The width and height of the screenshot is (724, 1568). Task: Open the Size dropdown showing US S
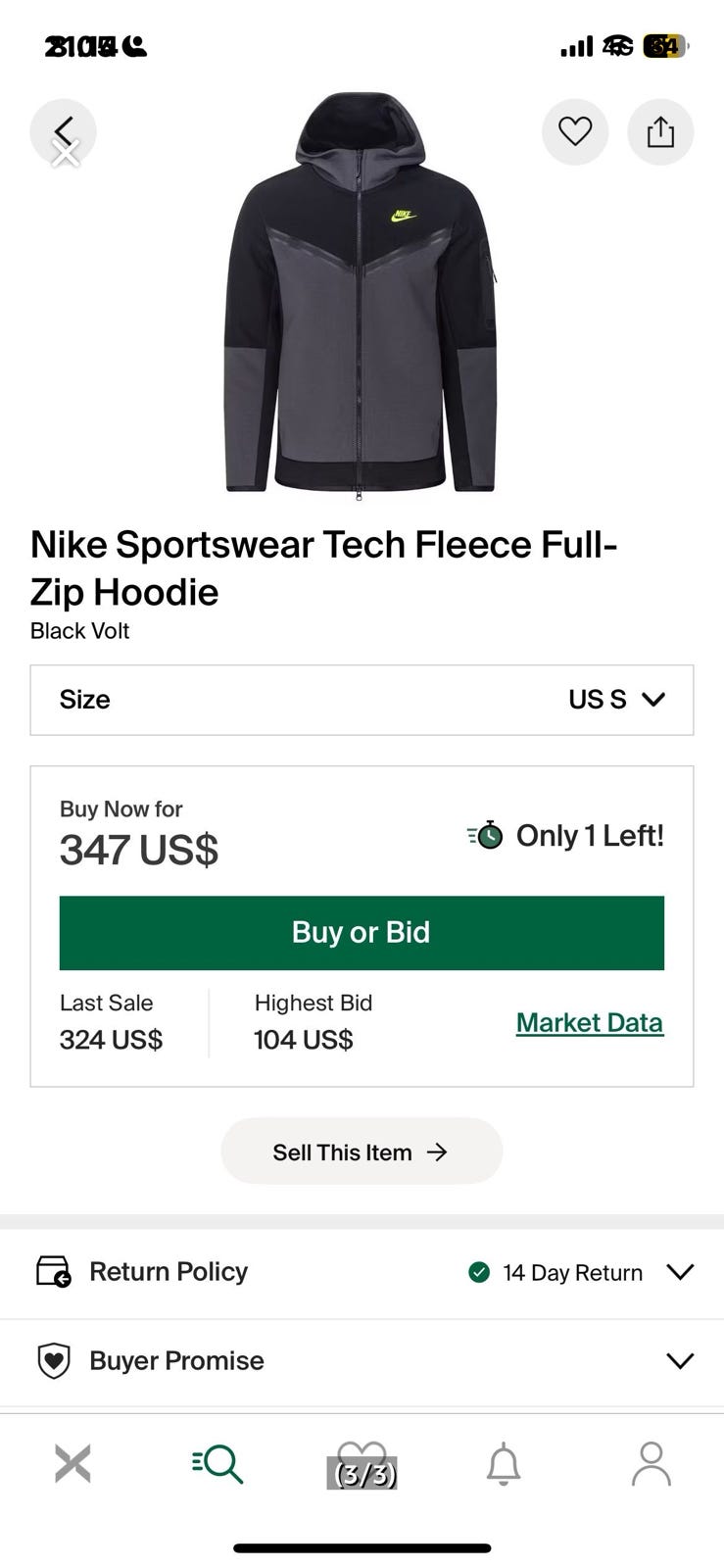362,700
